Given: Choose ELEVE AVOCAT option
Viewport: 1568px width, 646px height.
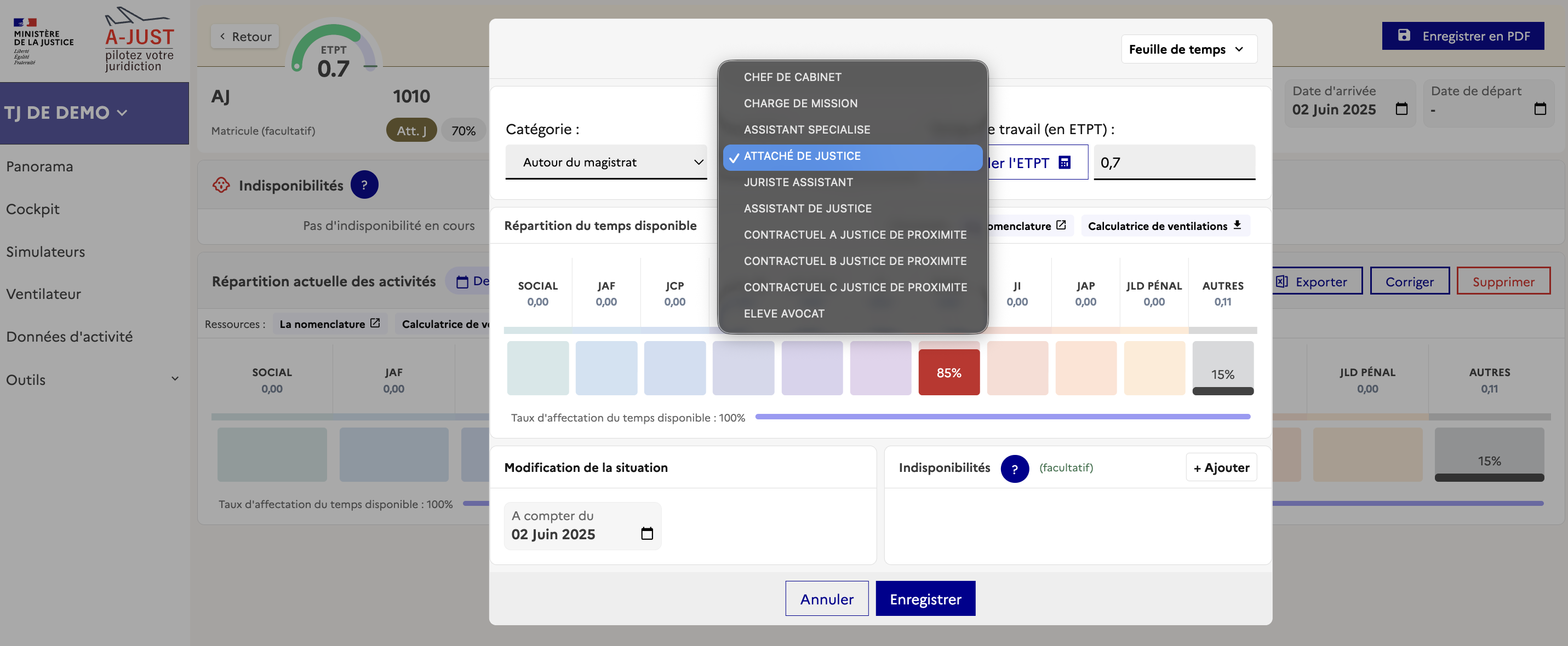Looking at the screenshot, I should point(783,313).
